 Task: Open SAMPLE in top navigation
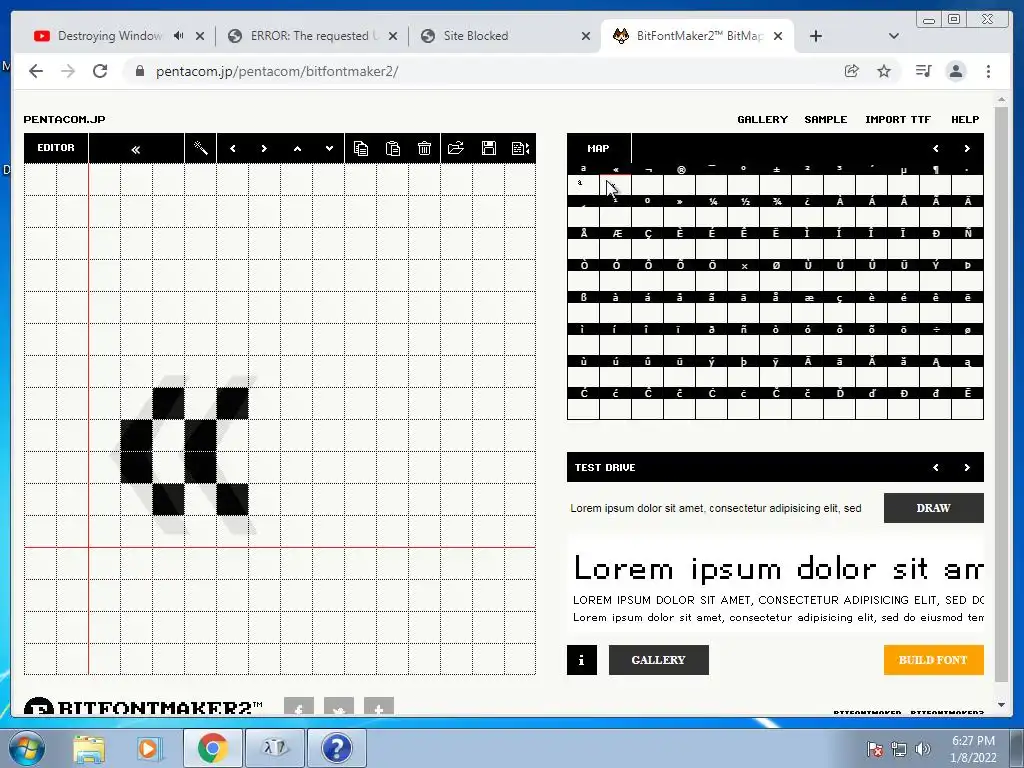tap(825, 120)
